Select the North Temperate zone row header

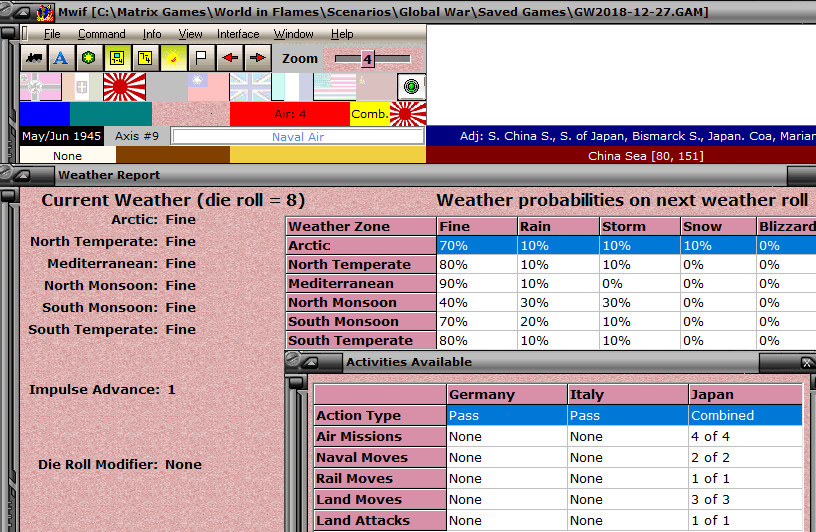(x=361, y=264)
